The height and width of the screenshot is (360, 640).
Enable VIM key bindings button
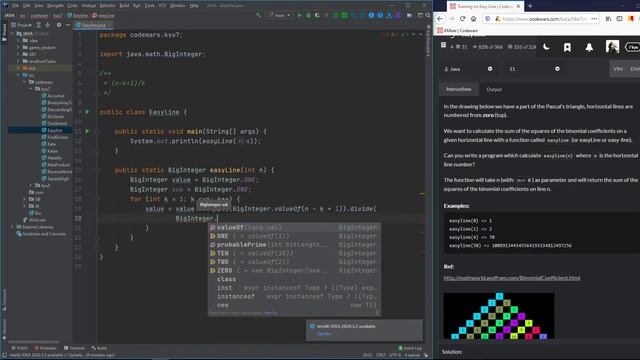pos(618,69)
